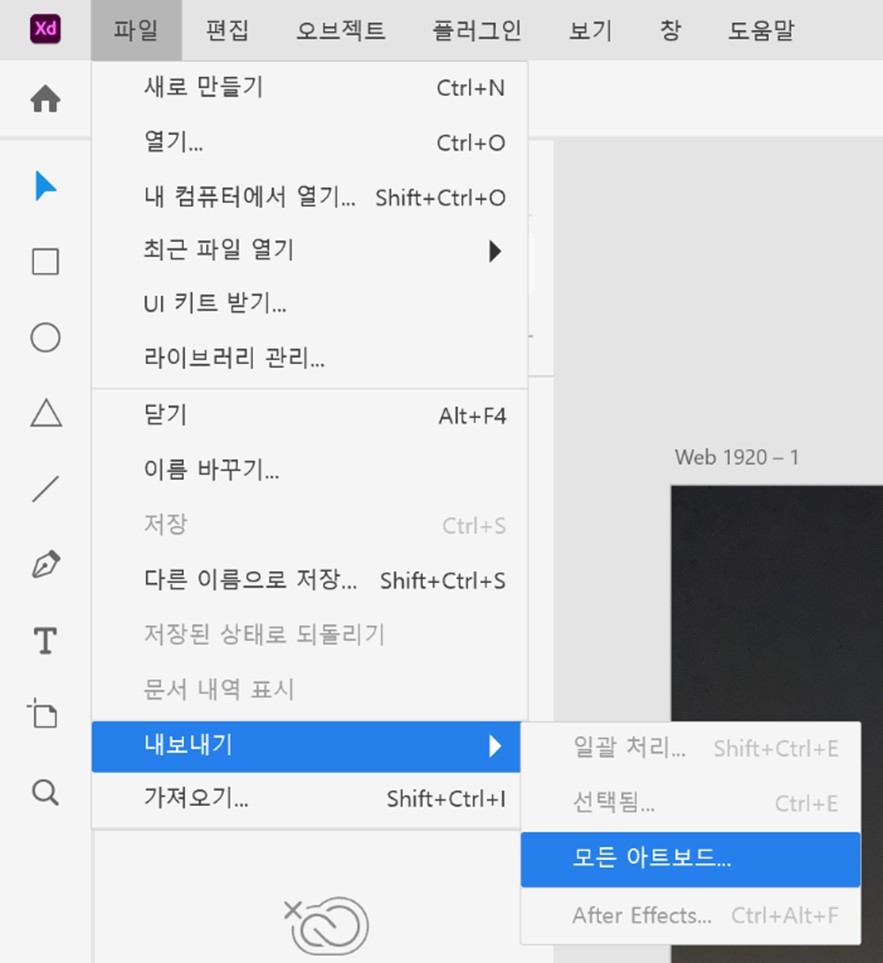The width and height of the screenshot is (883, 963).
Task: Choose 가져오기... menu entry
Action: click(x=306, y=799)
